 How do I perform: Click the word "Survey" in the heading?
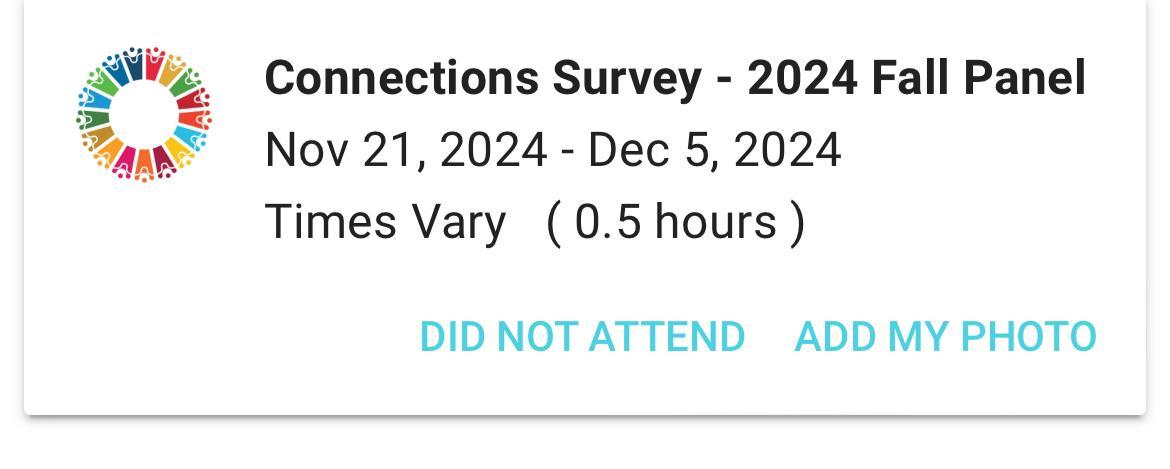tap(626, 78)
